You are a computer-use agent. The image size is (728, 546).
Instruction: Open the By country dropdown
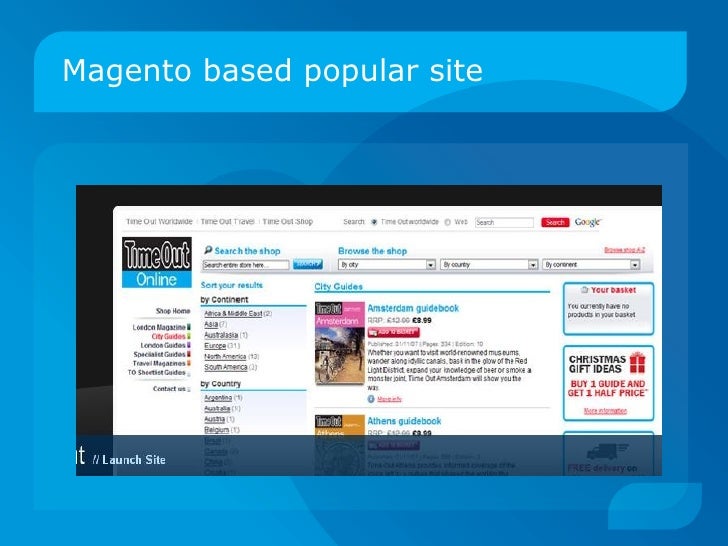point(488,265)
